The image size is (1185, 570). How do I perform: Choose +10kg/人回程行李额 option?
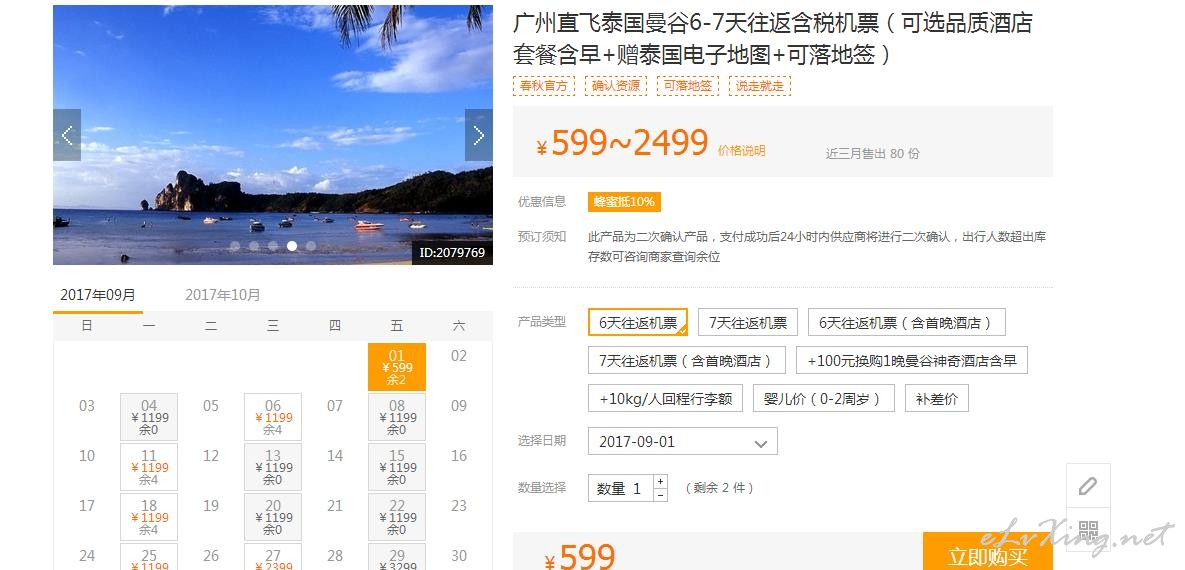(665, 398)
